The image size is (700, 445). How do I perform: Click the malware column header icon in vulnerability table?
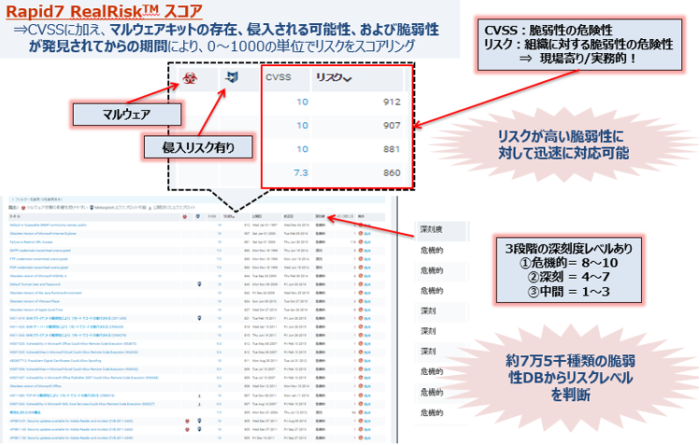coord(185,216)
